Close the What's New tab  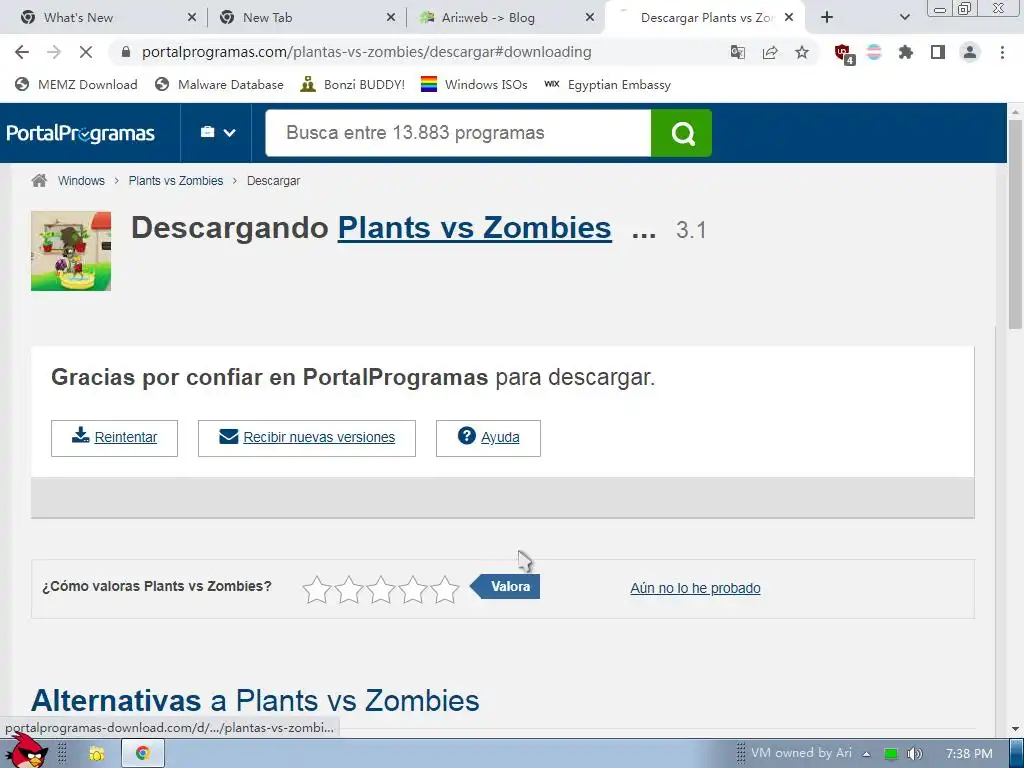click(191, 18)
